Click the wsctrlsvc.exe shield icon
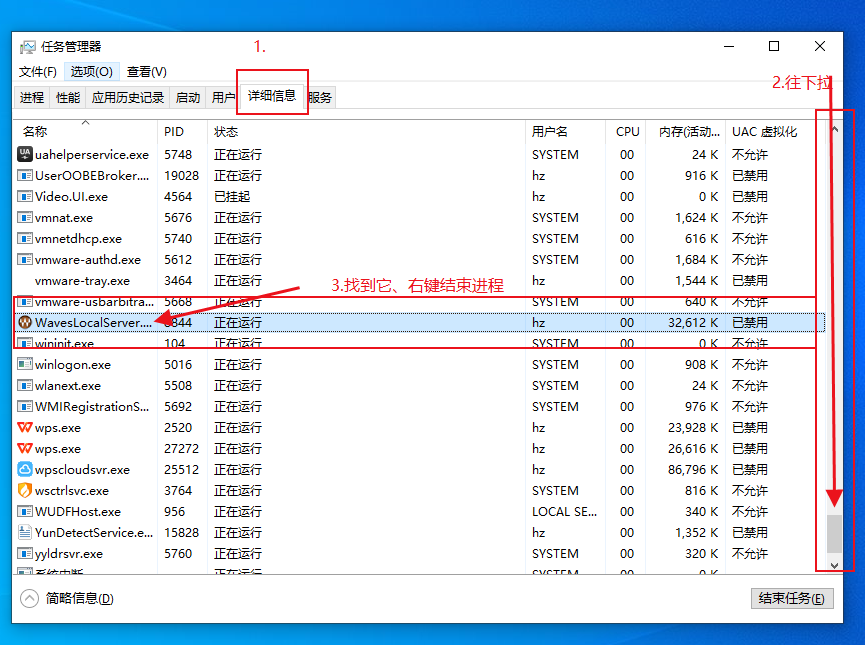The height and width of the screenshot is (645, 865). (x=25, y=491)
